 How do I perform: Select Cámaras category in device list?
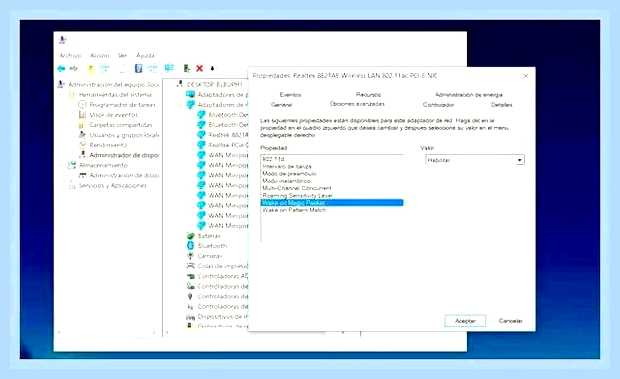(x=210, y=256)
